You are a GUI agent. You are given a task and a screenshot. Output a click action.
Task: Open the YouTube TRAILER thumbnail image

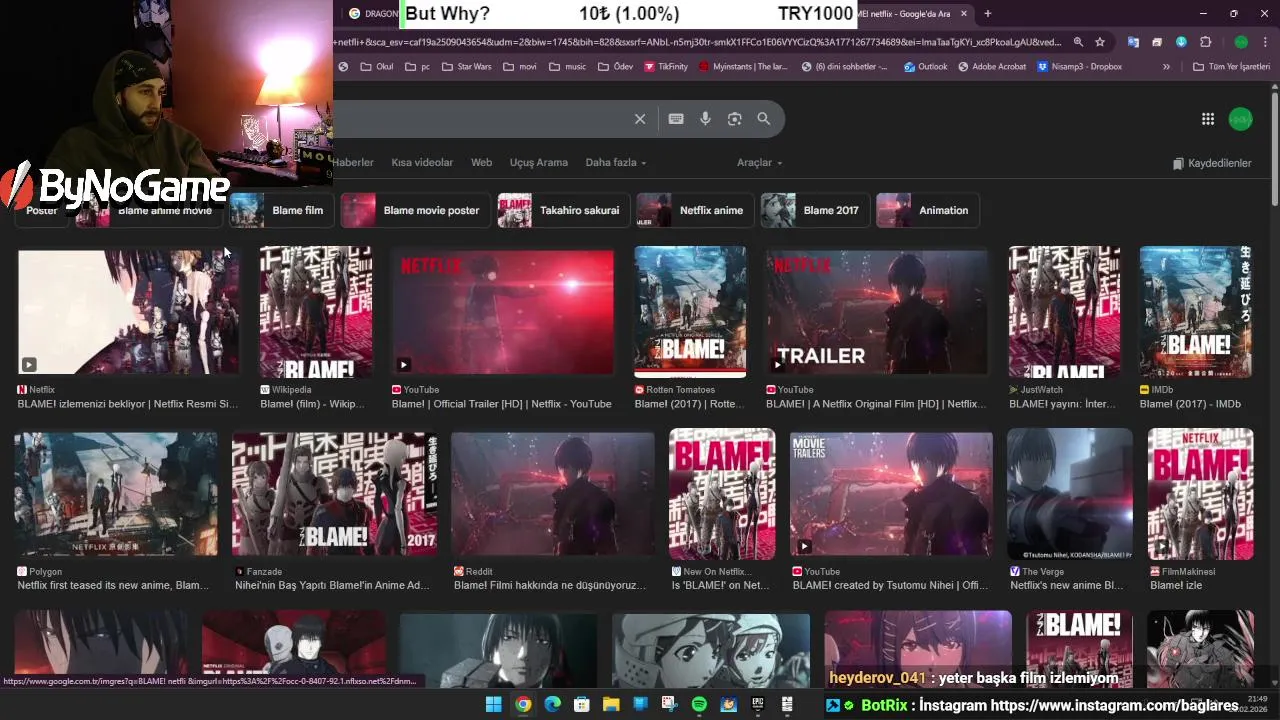click(877, 311)
